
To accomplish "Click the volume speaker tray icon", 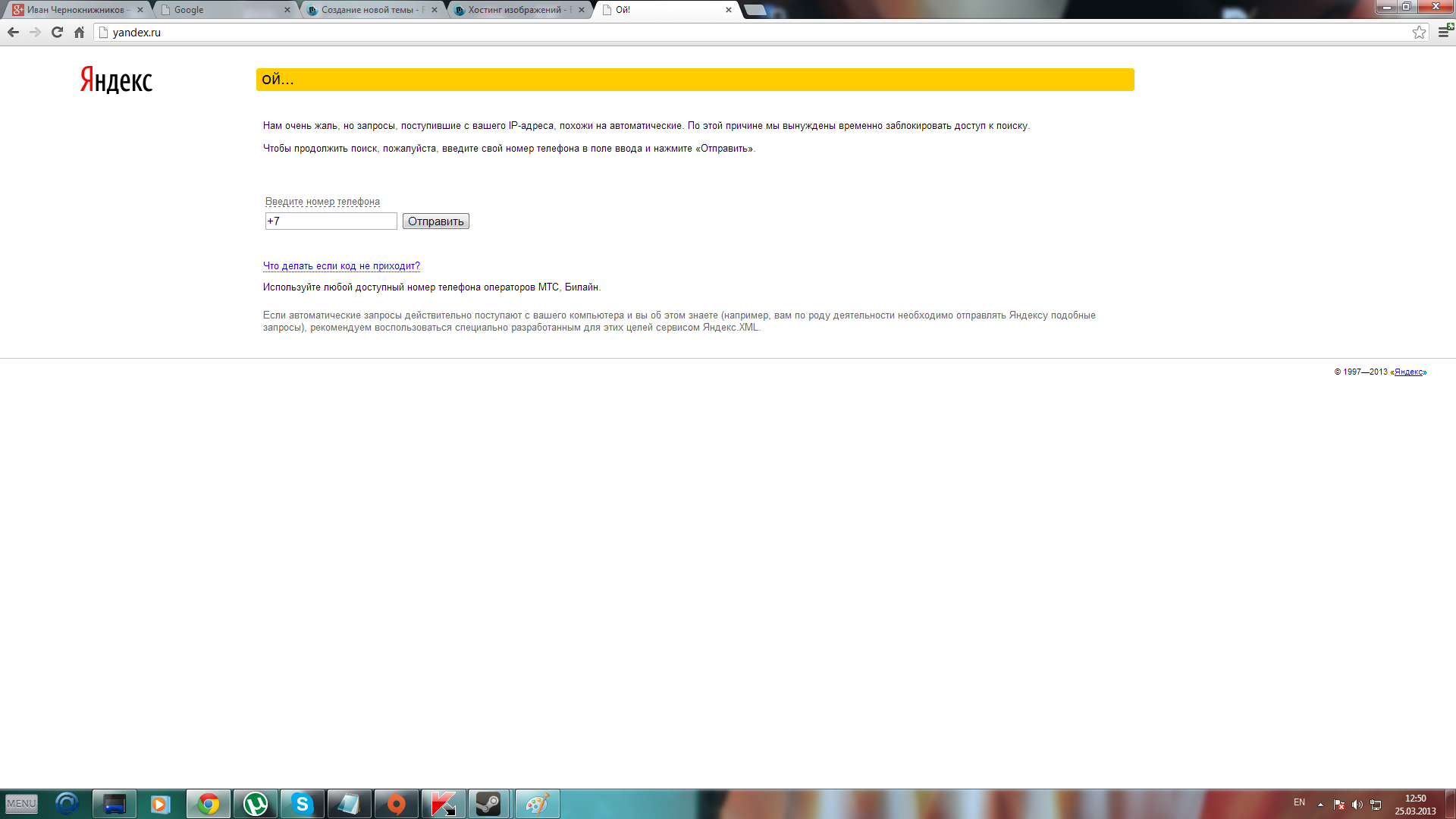I will [1357, 805].
